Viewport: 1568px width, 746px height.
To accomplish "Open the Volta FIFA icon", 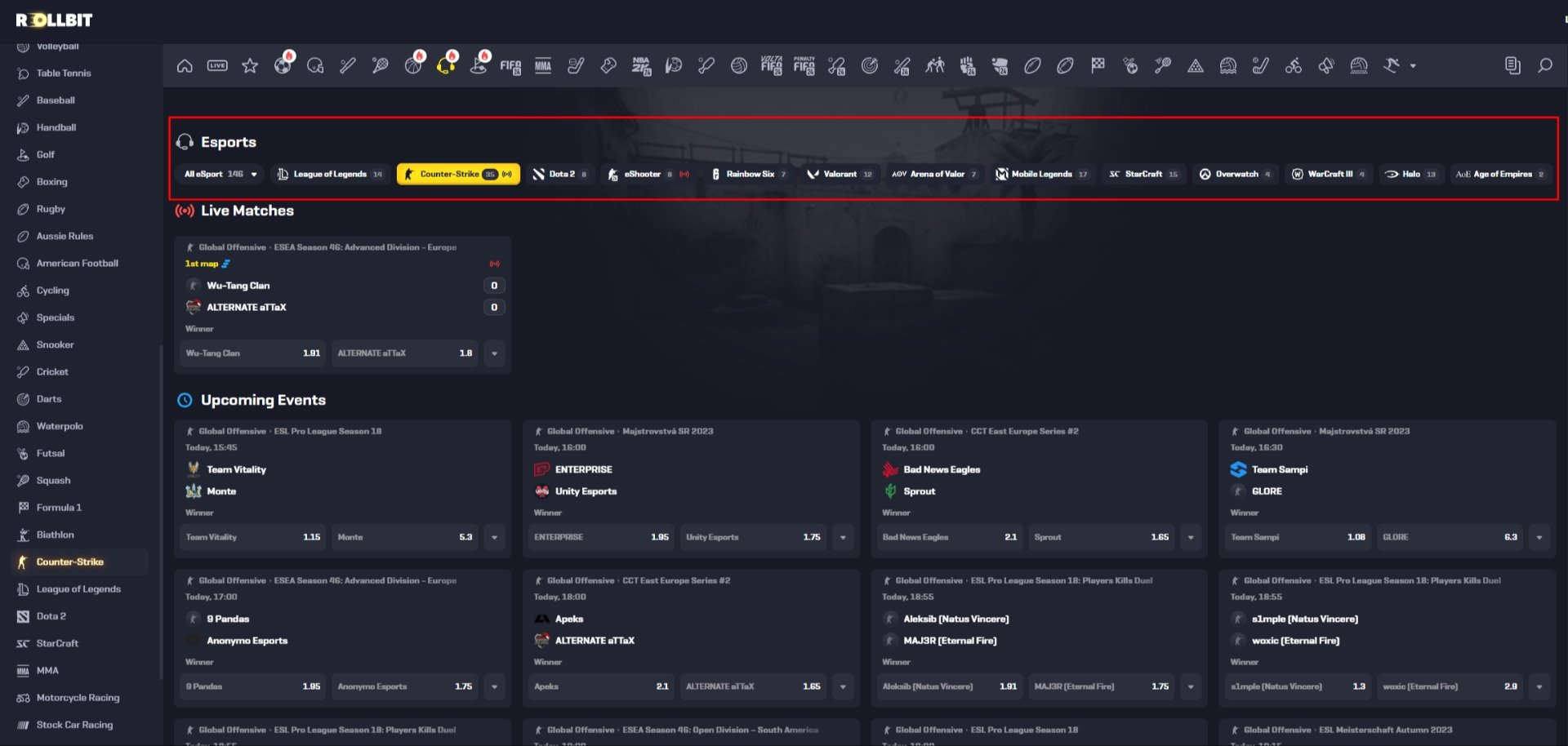I will pyautogui.click(x=772, y=65).
